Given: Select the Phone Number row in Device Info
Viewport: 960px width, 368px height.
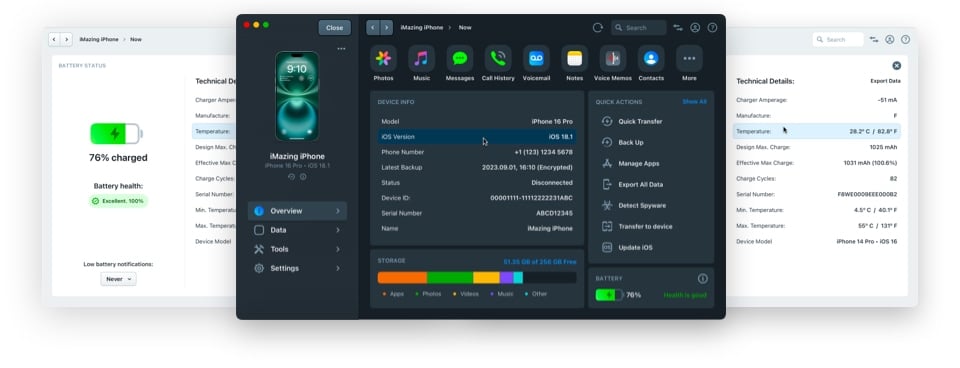Looking at the screenshot, I should coord(476,152).
